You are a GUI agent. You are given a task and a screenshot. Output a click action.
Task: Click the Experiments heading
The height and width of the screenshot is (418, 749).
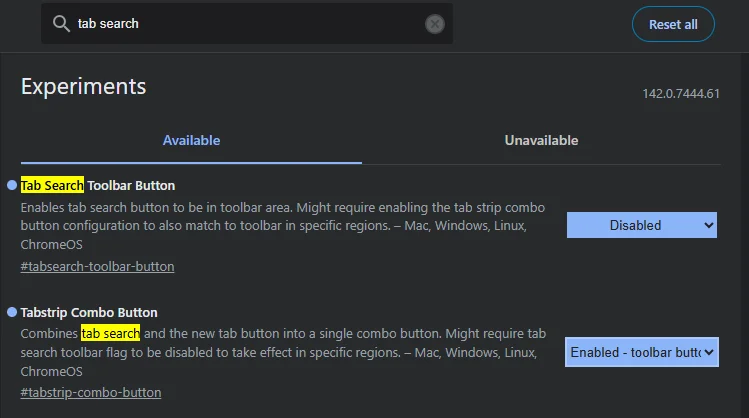(83, 86)
